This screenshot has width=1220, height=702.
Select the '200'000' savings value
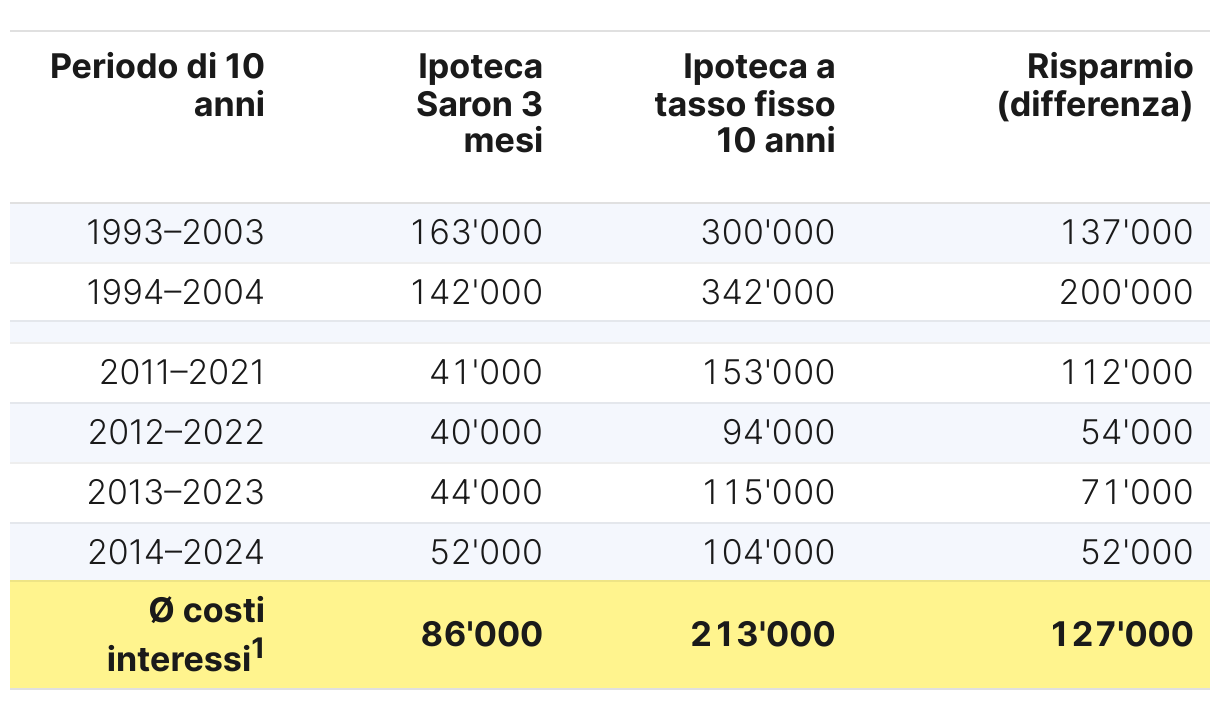[x=1127, y=293]
